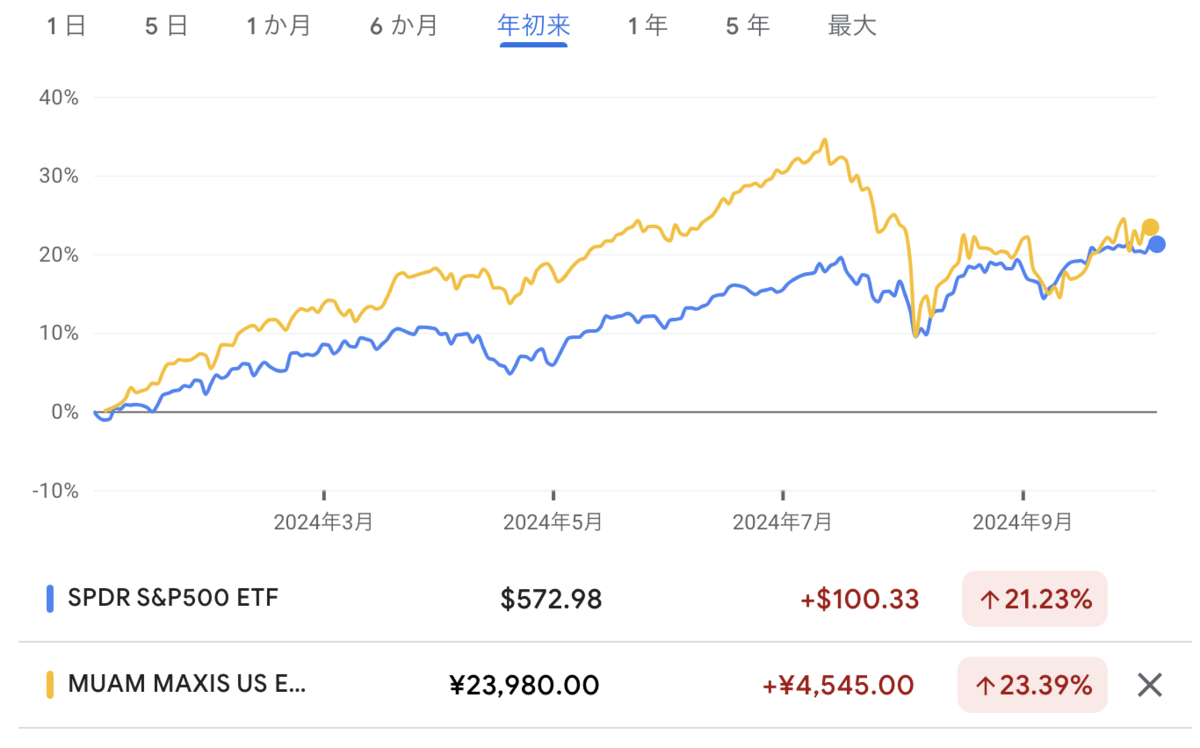Select the 1日 time range tab
1200x748 pixels.
[67, 26]
